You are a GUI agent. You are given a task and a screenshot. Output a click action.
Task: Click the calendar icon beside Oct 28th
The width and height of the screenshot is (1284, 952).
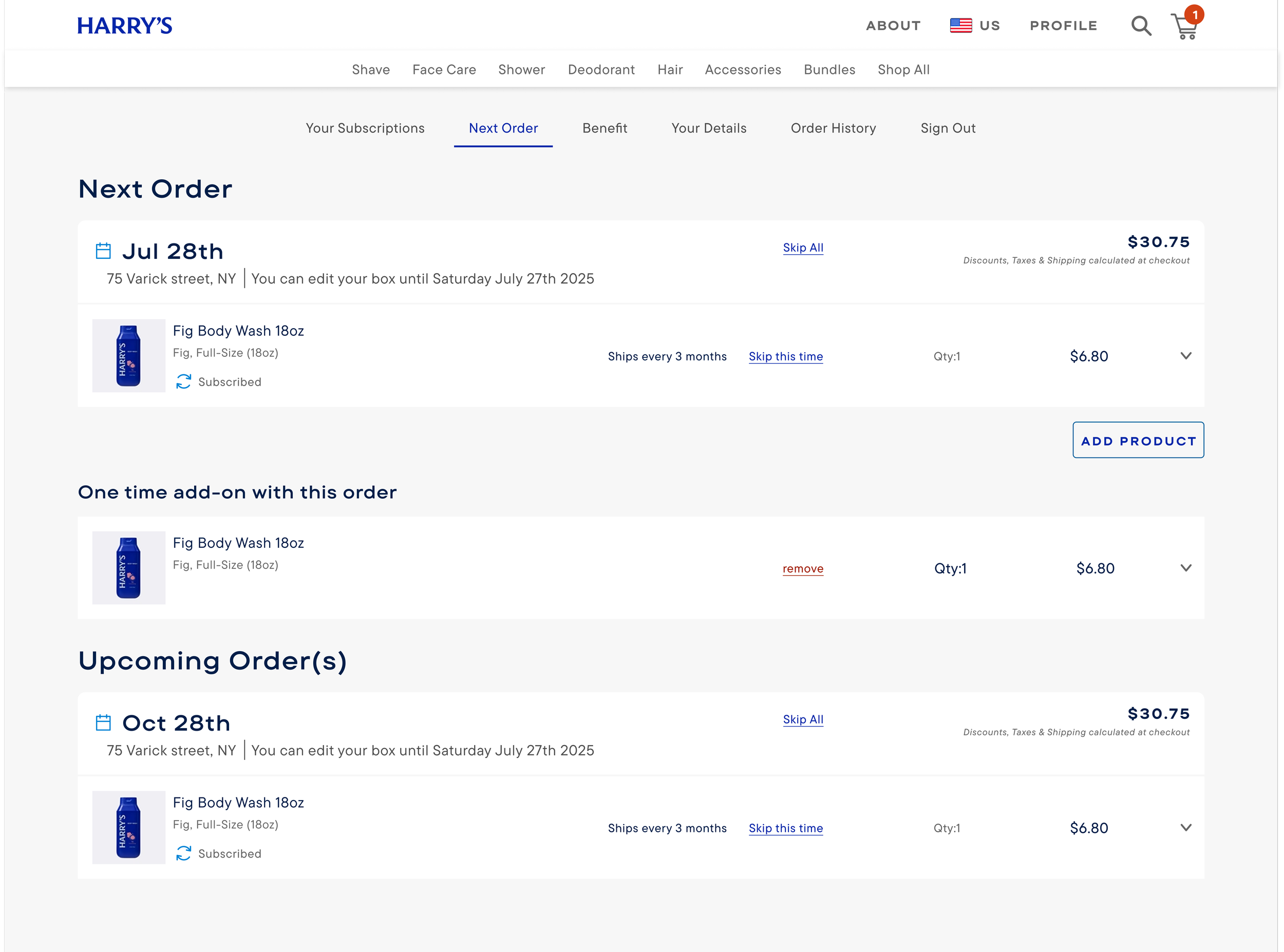point(103,722)
